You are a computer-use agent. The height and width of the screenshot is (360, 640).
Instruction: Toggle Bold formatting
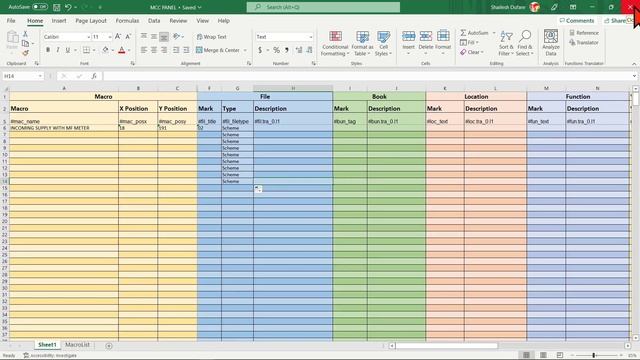pyautogui.click(x=48, y=50)
